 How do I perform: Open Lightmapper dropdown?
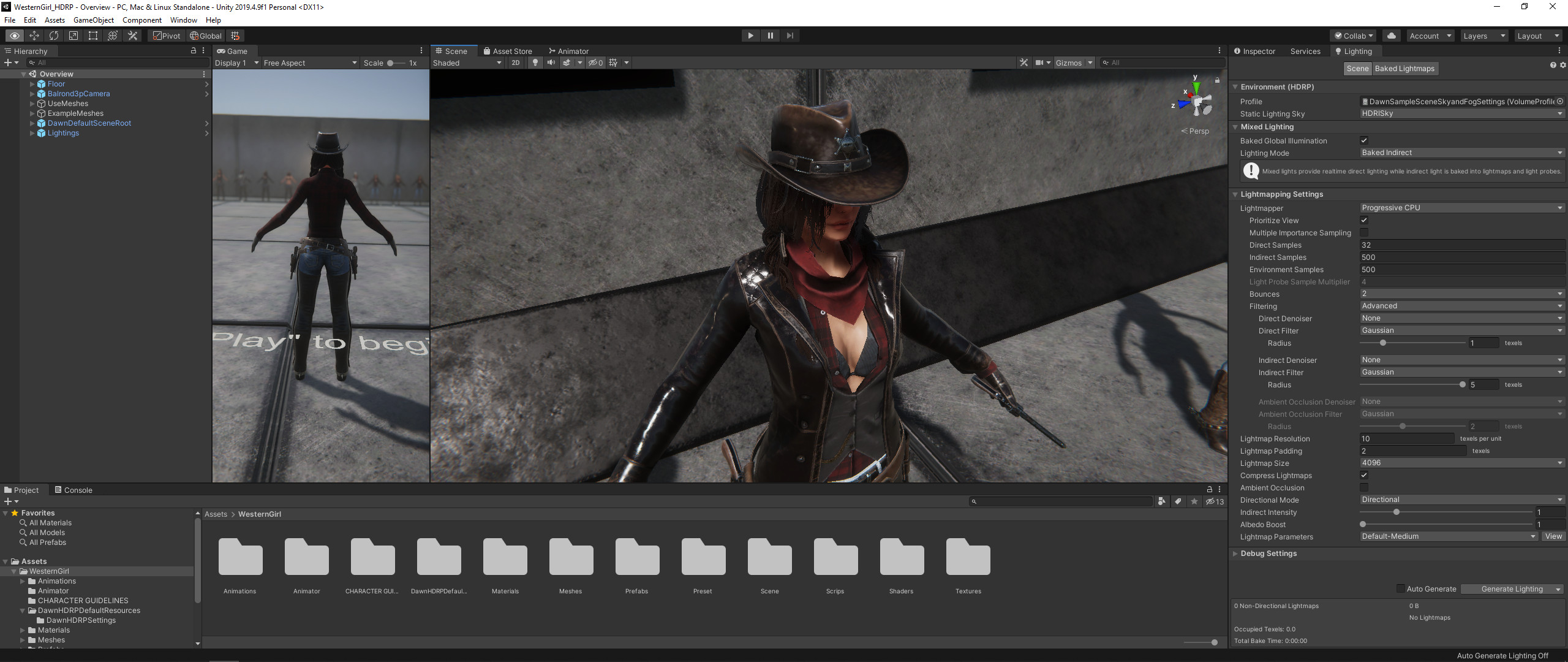click(x=1461, y=208)
